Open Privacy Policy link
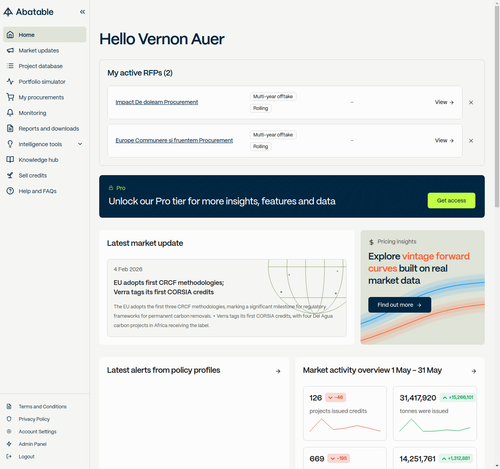The height and width of the screenshot is (469, 500). coord(34,419)
